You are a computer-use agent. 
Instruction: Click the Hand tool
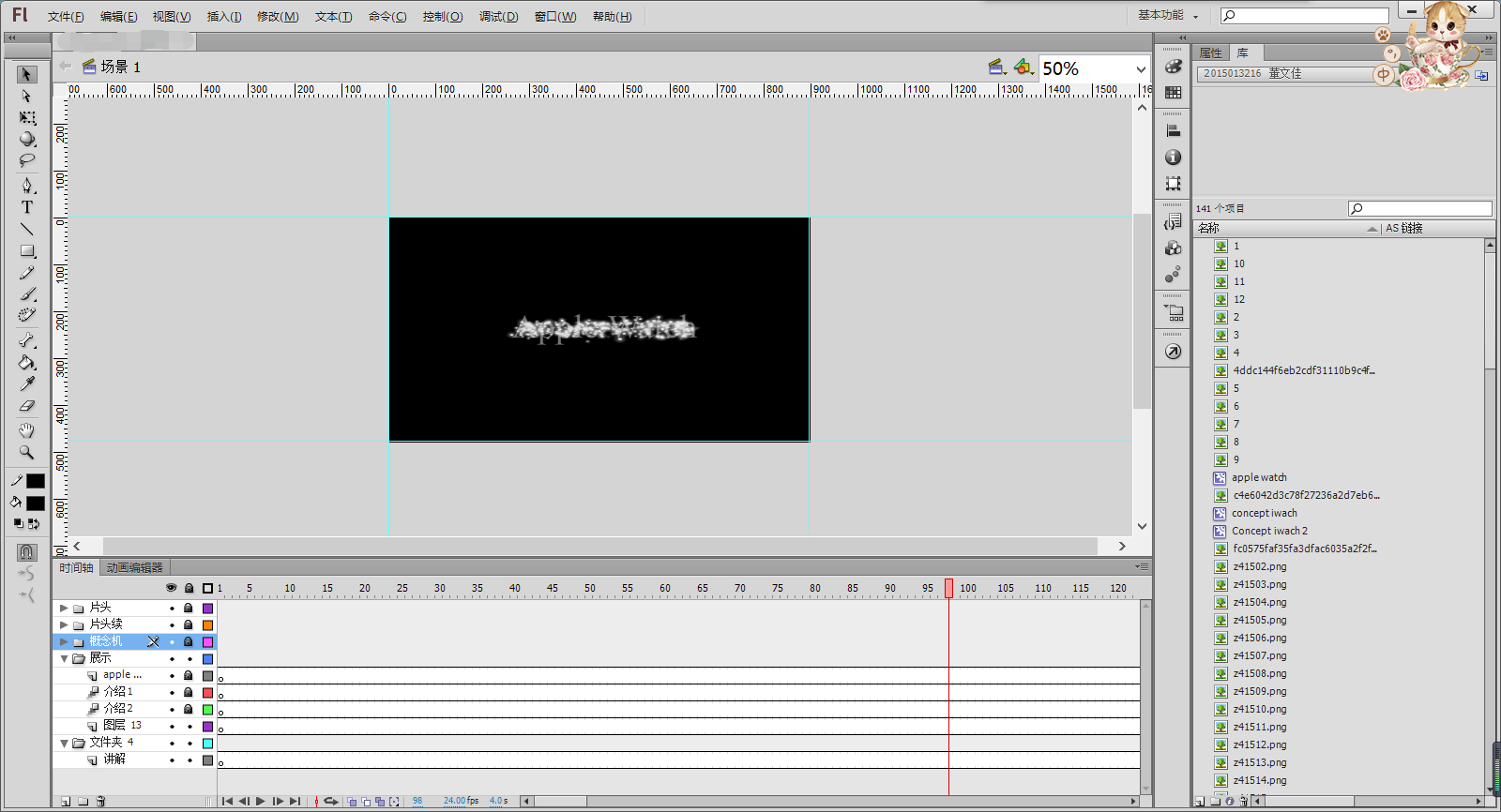click(x=27, y=430)
